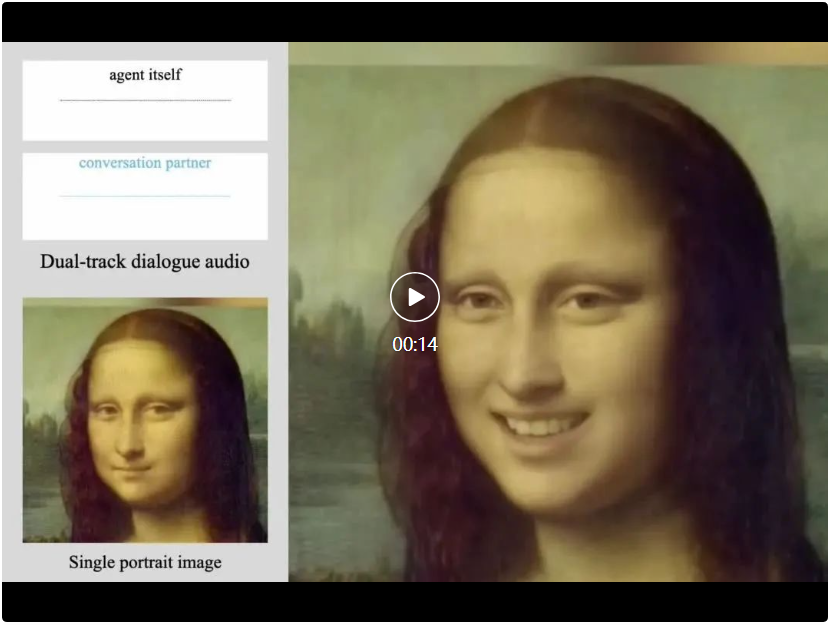Click the 'agent itself' text label

coord(145,75)
